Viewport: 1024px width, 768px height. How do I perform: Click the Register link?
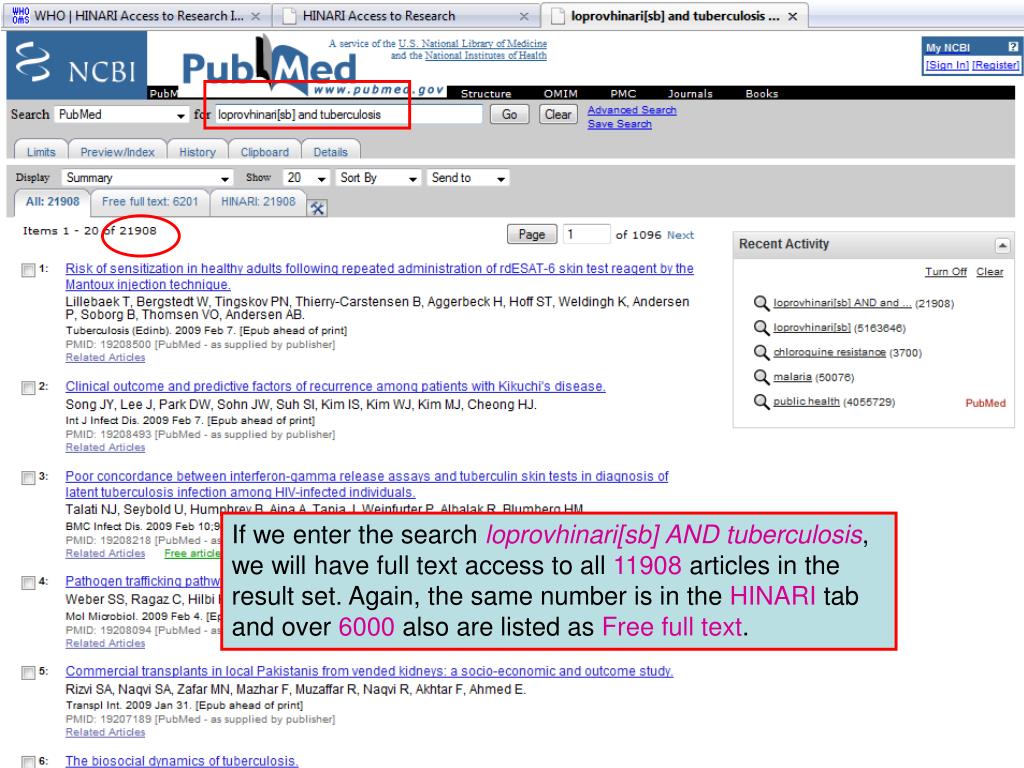pyautogui.click(x=995, y=65)
